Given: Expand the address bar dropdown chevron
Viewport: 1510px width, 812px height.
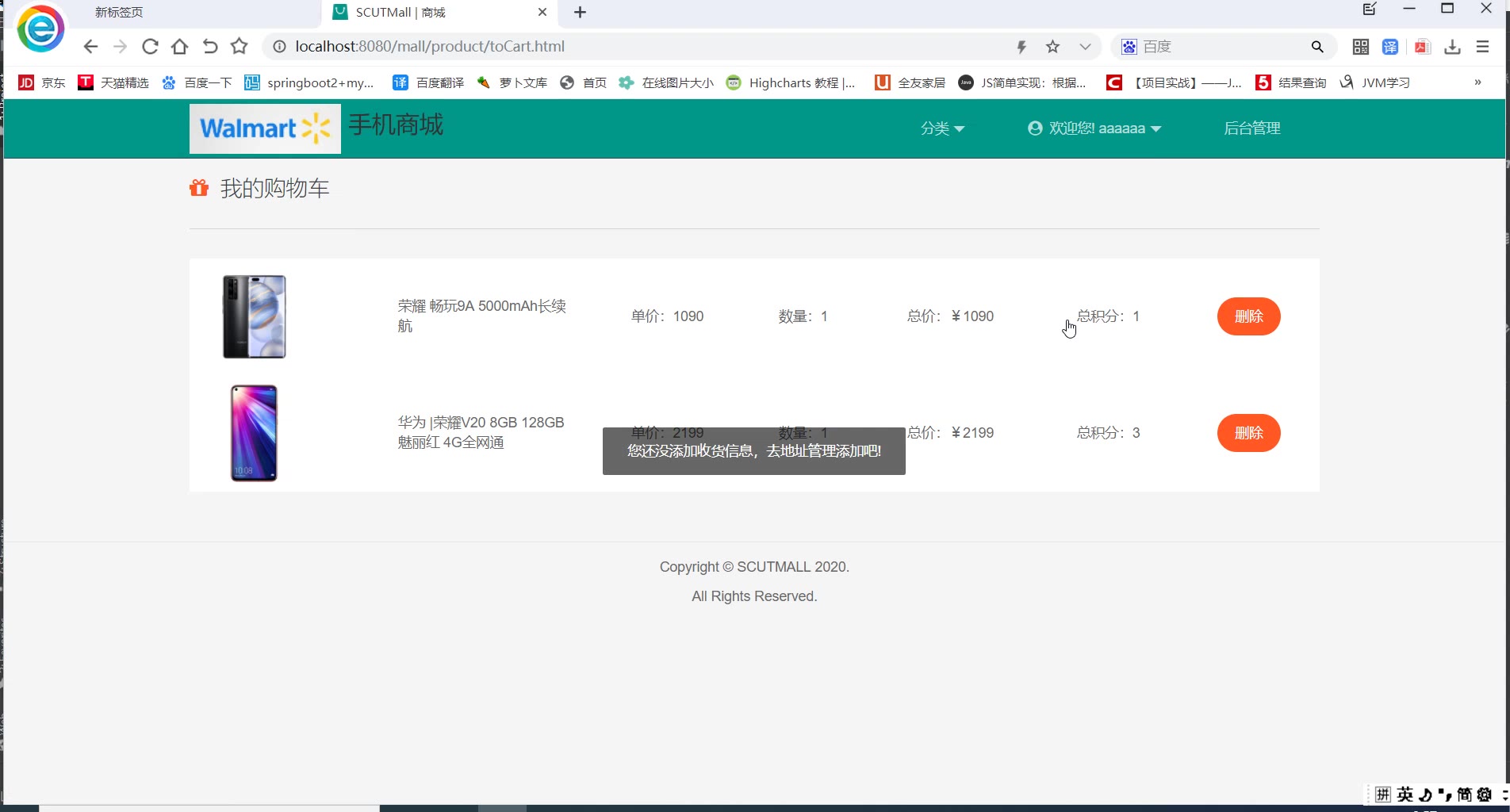Looking at the screenshot, I should tap(1085, 47).
